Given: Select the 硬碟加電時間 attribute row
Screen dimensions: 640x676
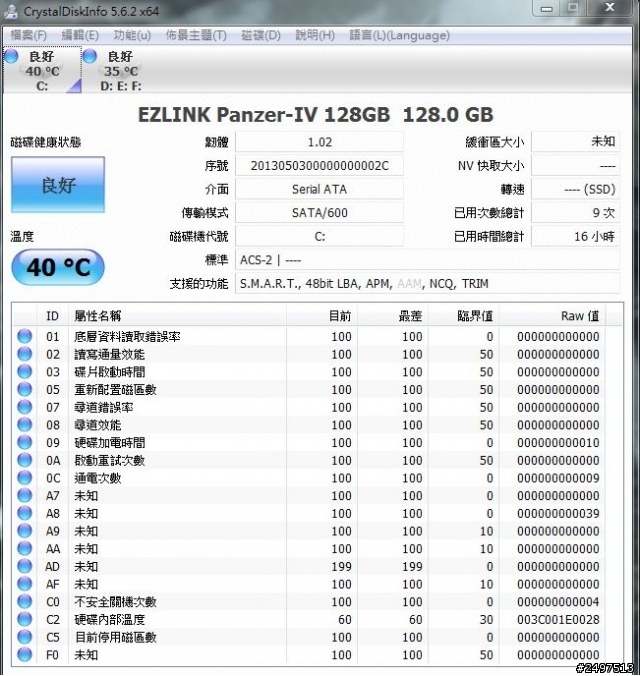Looking at the screenshot, I should [x=317, y=442].
